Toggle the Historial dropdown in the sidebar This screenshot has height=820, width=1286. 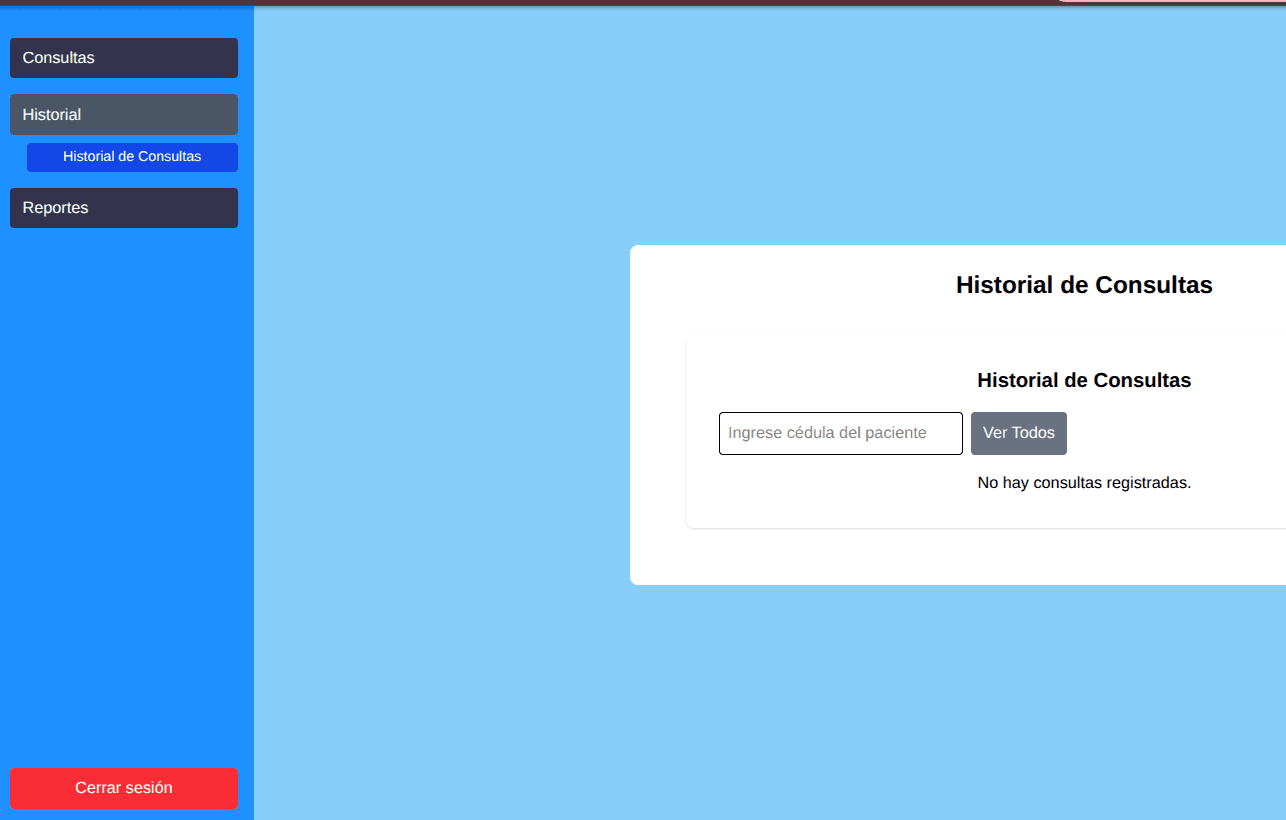[x=124, y=115]
